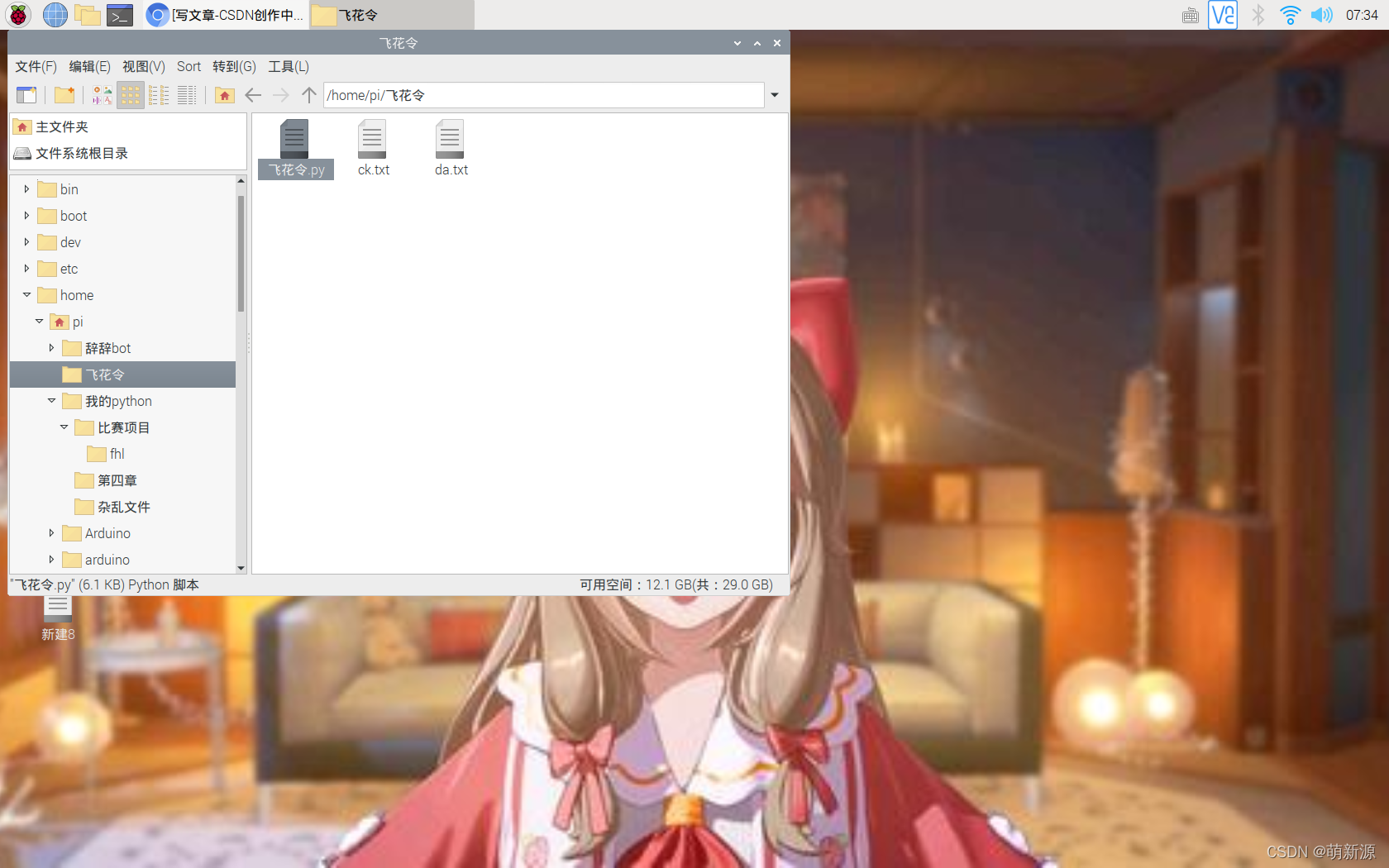Select the fhl folder in tree
The image size is (1389, 868).
(x=106, y=454)
